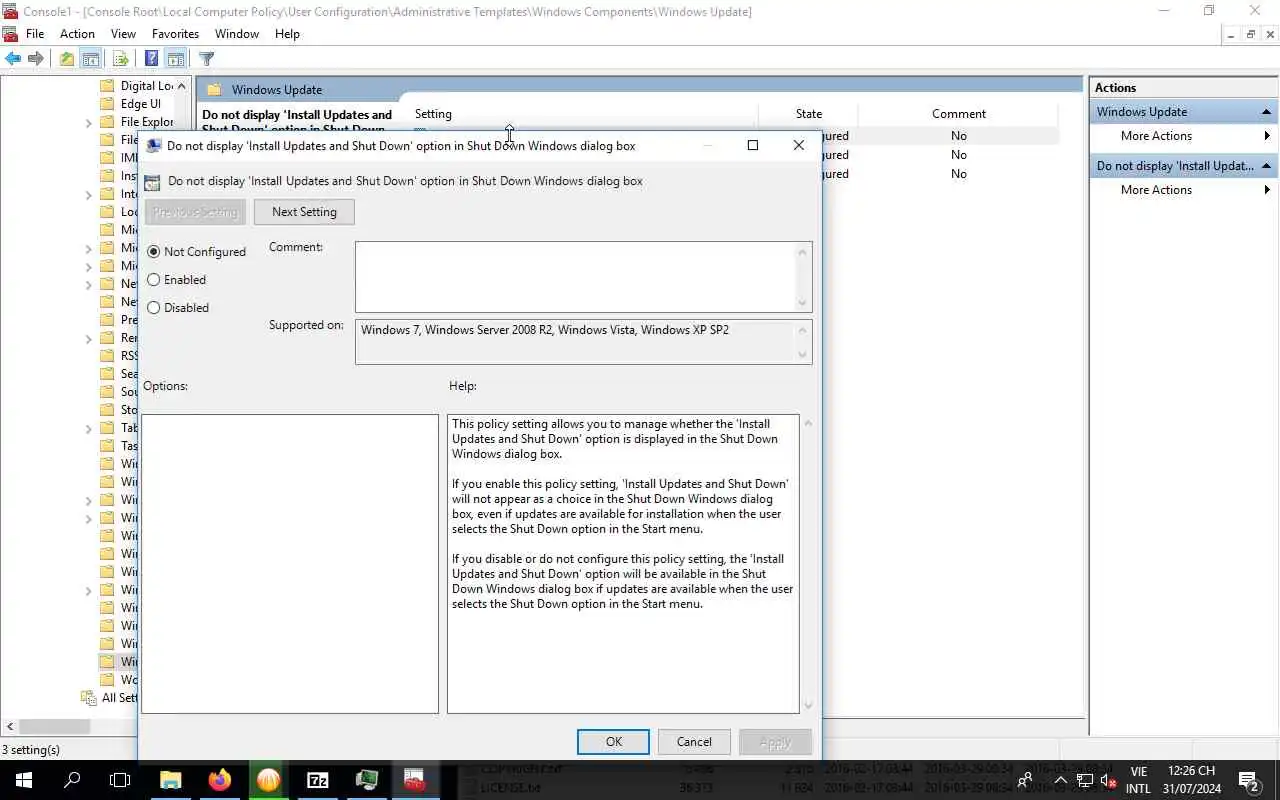Image resolution: width=1280 pixels, height=800 pixels.
Task: Collapse the Windows Update actions section
Action: (1267, 112)
